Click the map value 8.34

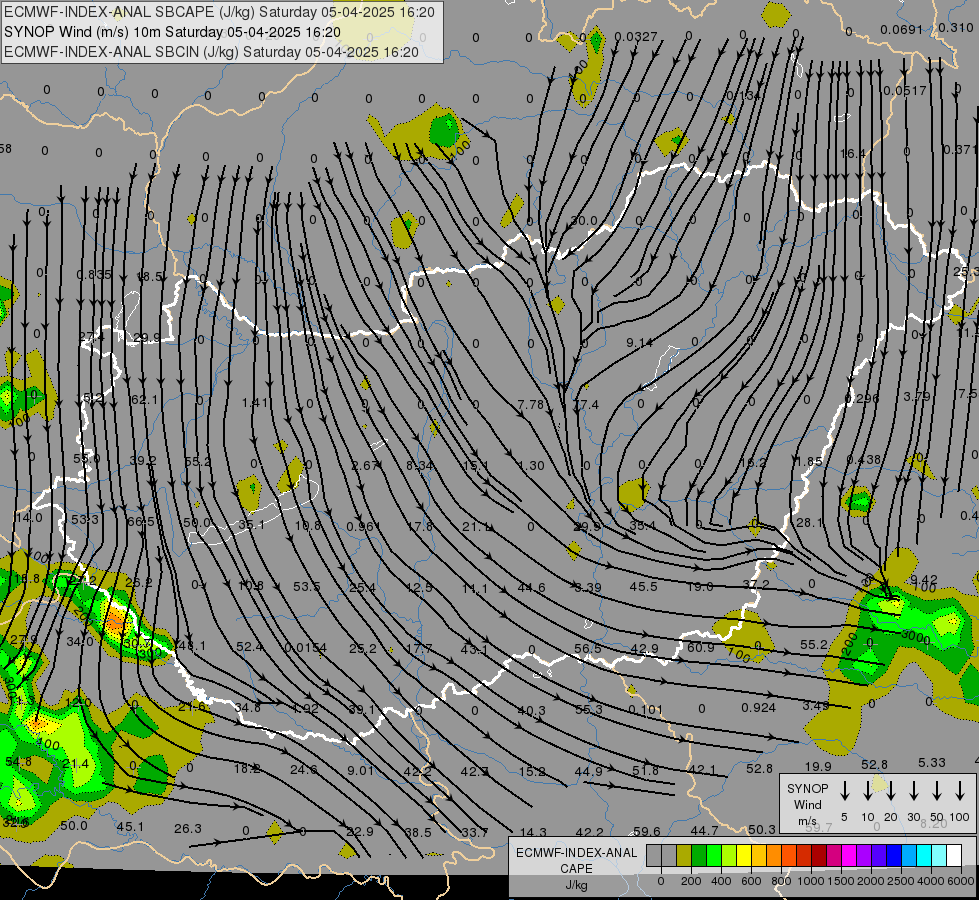click(419, 465)
